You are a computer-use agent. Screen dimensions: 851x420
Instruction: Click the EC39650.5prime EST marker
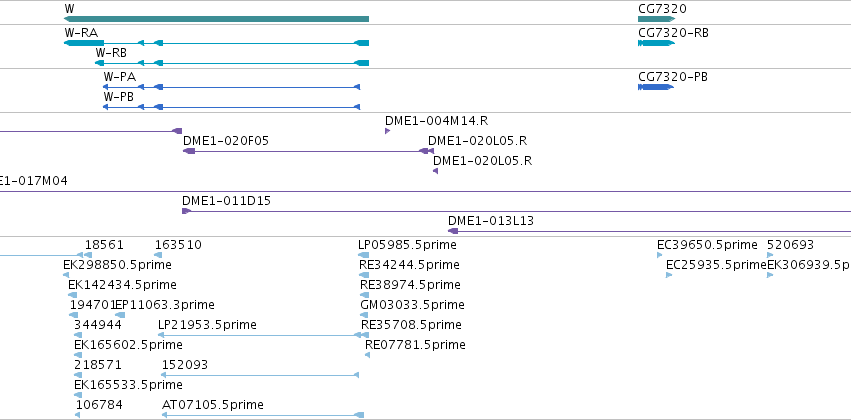[x=660, y=255]
